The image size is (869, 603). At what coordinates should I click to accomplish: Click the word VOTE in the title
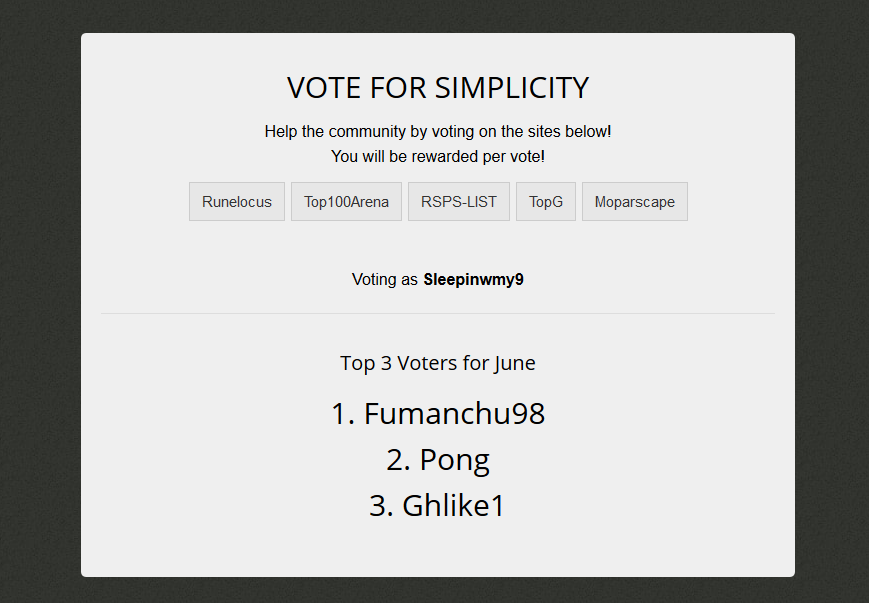pyautogui.click(x=324, y=88)
